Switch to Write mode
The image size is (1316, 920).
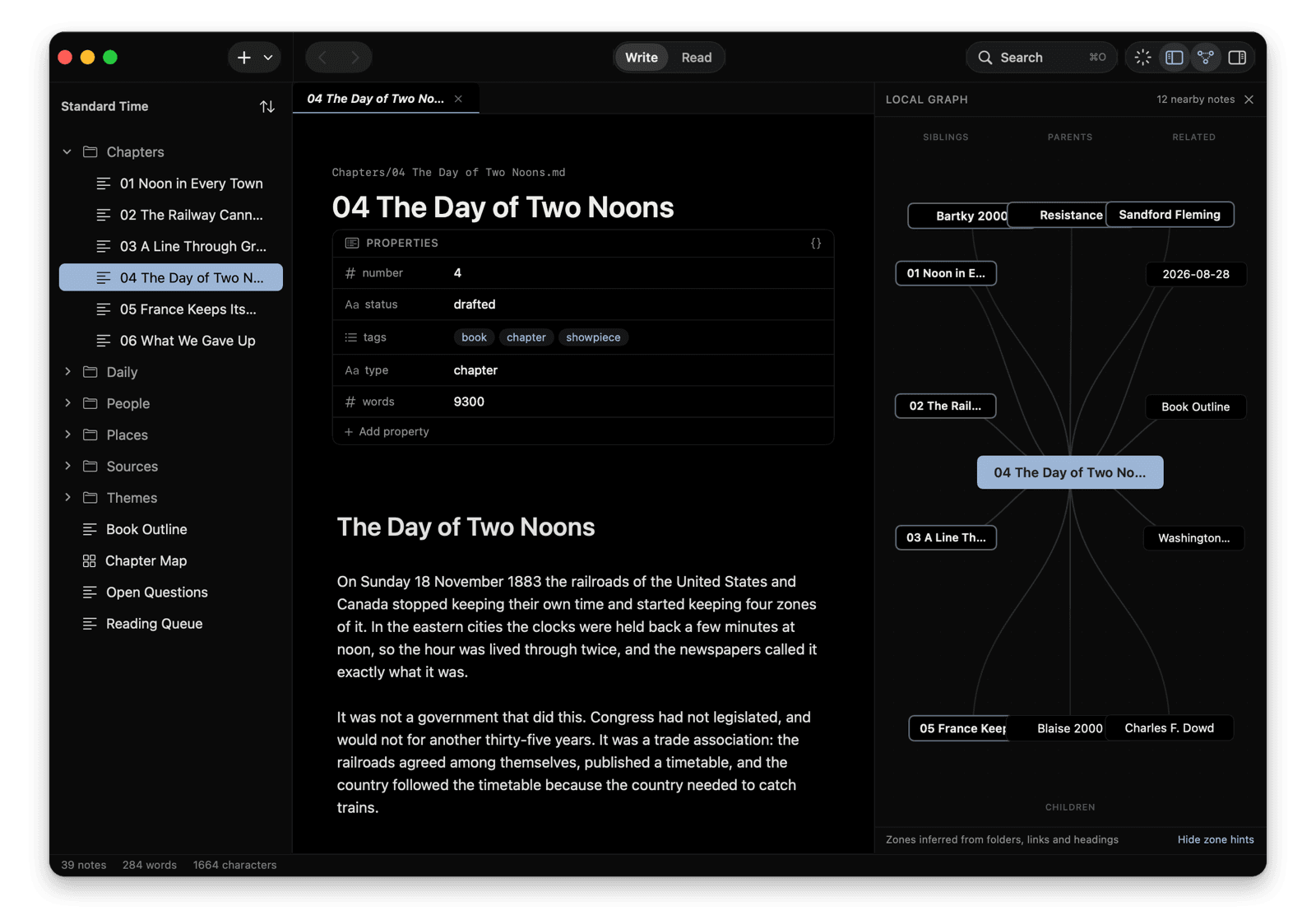[x=642, y=58]
